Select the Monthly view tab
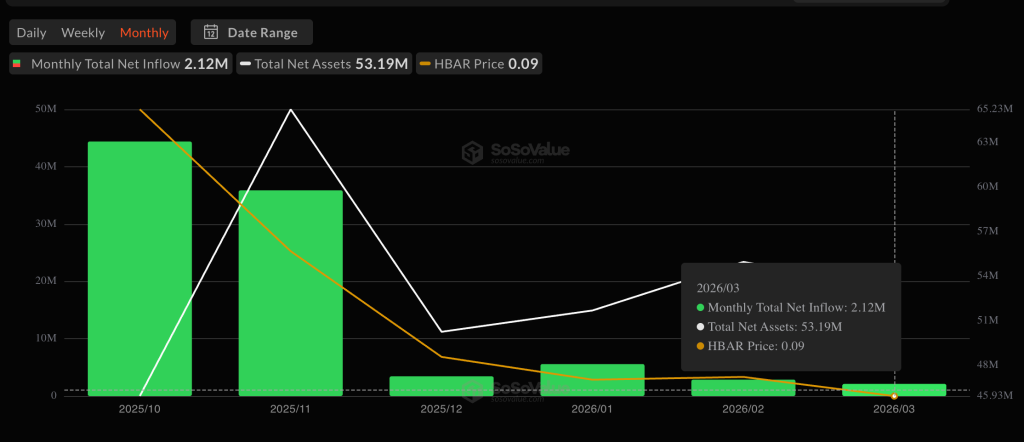This screenshot has height=442, width=1024. coord(144,32)
